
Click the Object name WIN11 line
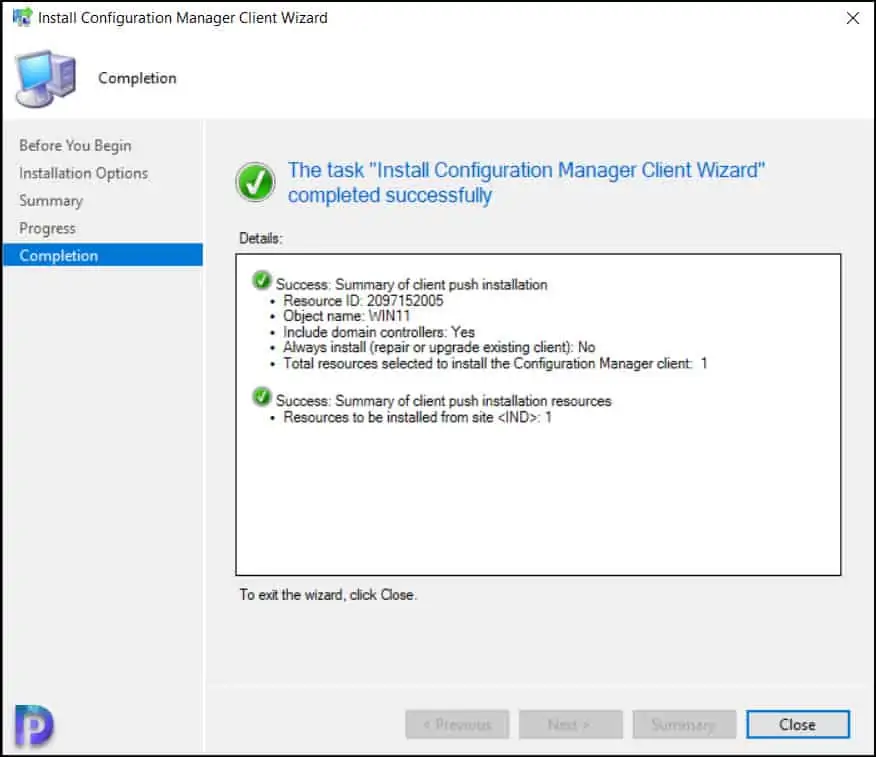[339, 316]
